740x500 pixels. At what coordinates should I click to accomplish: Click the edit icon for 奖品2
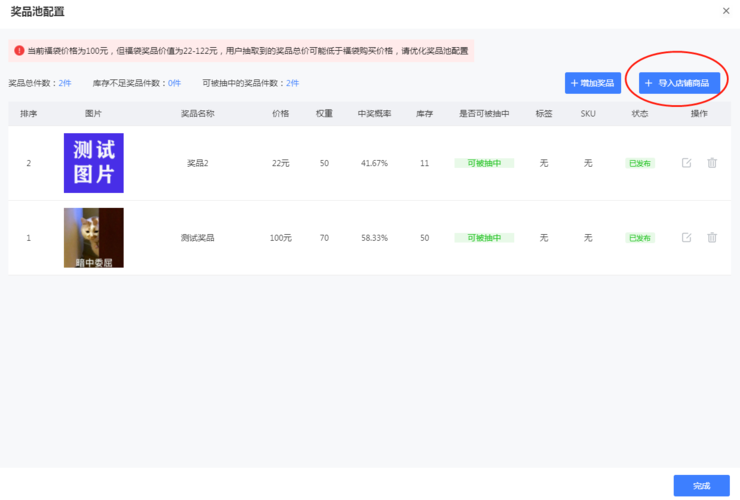(686, 163)
